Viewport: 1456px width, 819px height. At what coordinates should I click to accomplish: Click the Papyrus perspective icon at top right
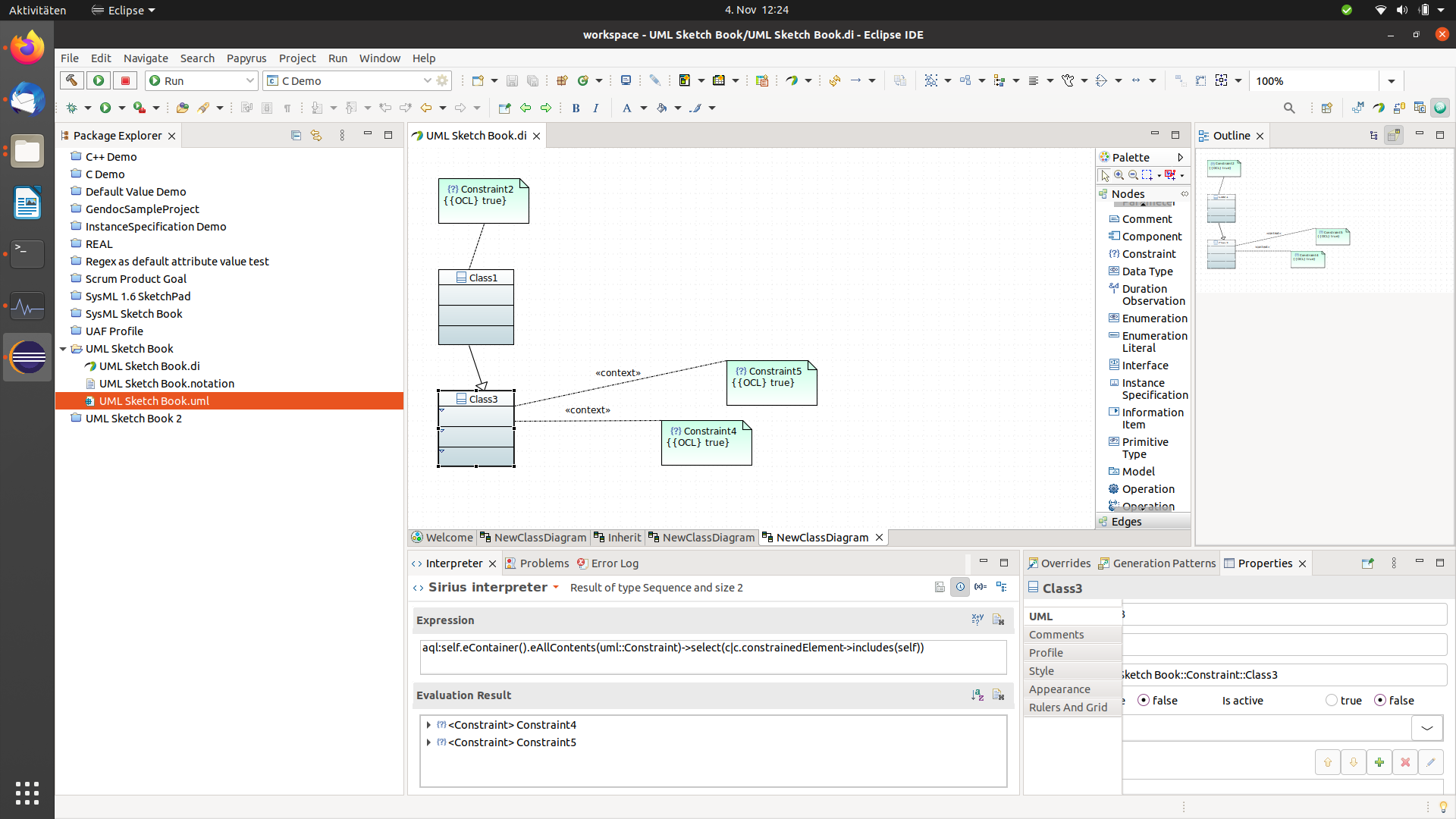click(1379, 108)
